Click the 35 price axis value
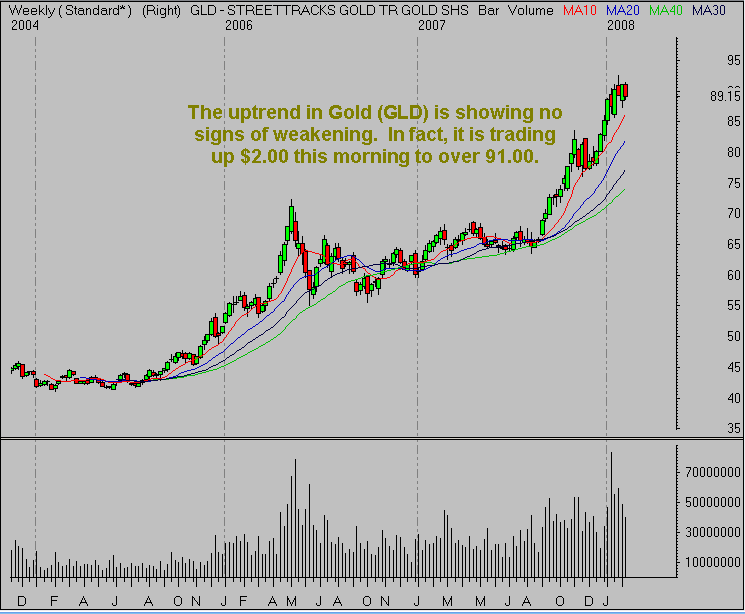The width and height of the screenshot is (745, 614). point(733,428)
